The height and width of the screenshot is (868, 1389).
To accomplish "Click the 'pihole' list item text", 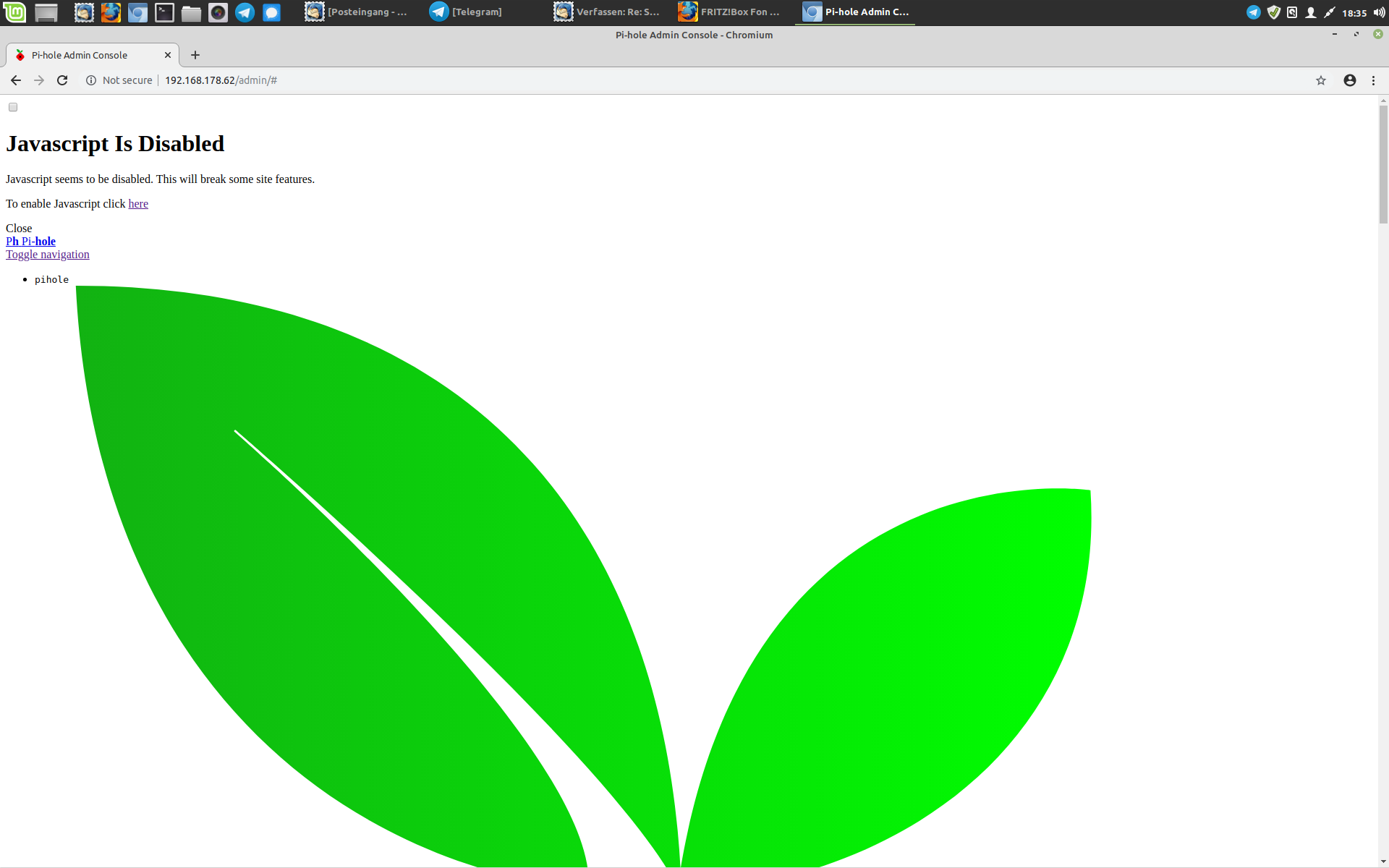I will (x=51, y=280).
